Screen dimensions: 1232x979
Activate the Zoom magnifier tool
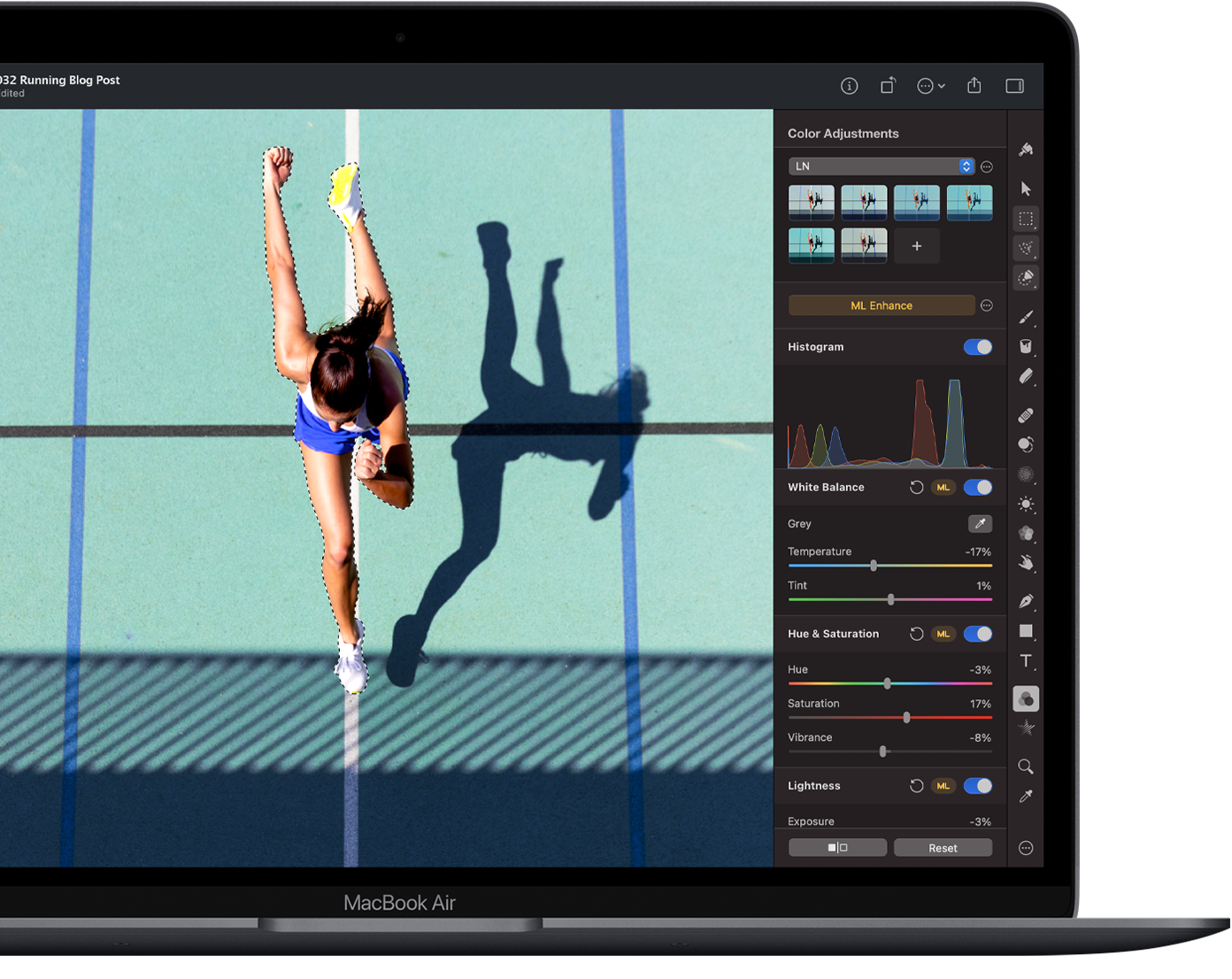coord(1026,767)
